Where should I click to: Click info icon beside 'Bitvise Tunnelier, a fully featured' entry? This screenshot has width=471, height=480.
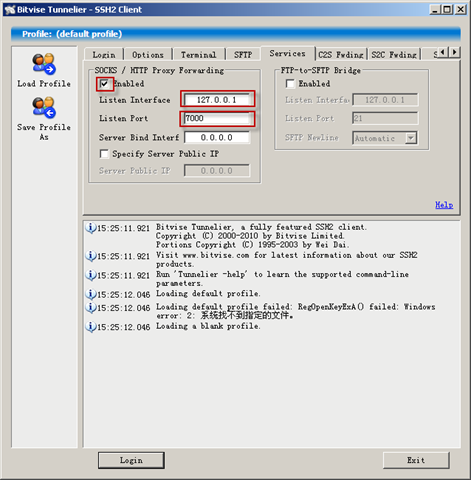click(x=91, y=228)
